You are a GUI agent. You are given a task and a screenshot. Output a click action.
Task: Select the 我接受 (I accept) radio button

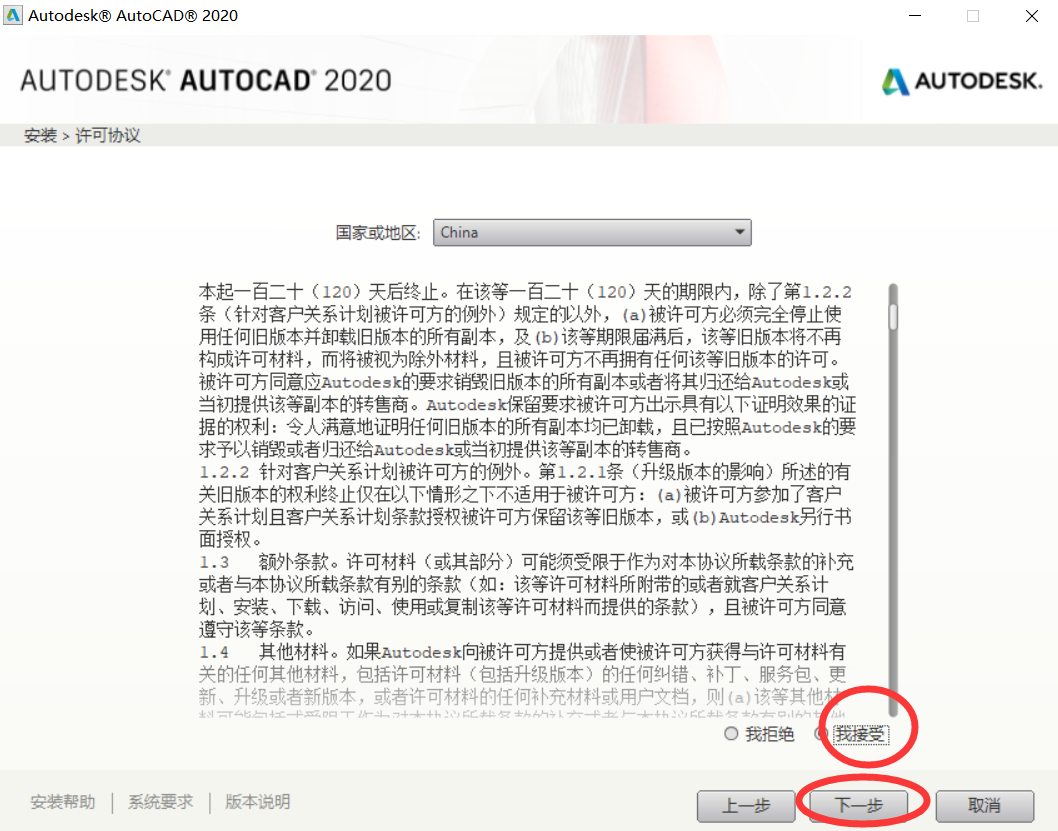click(821, 733)
